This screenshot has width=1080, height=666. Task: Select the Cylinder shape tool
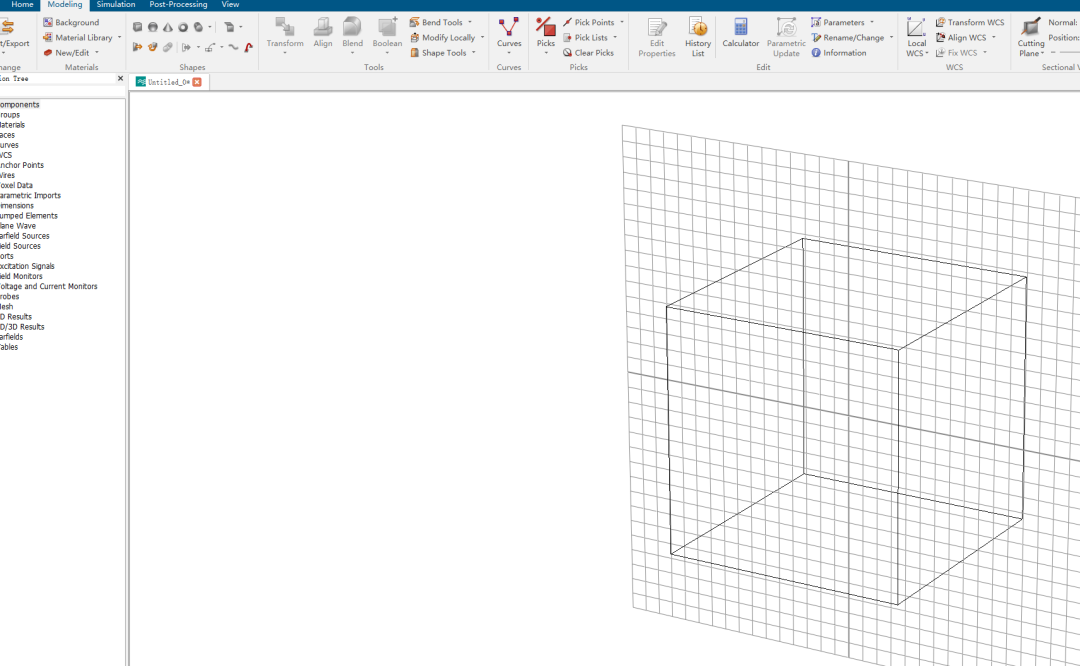click(198, 27)
